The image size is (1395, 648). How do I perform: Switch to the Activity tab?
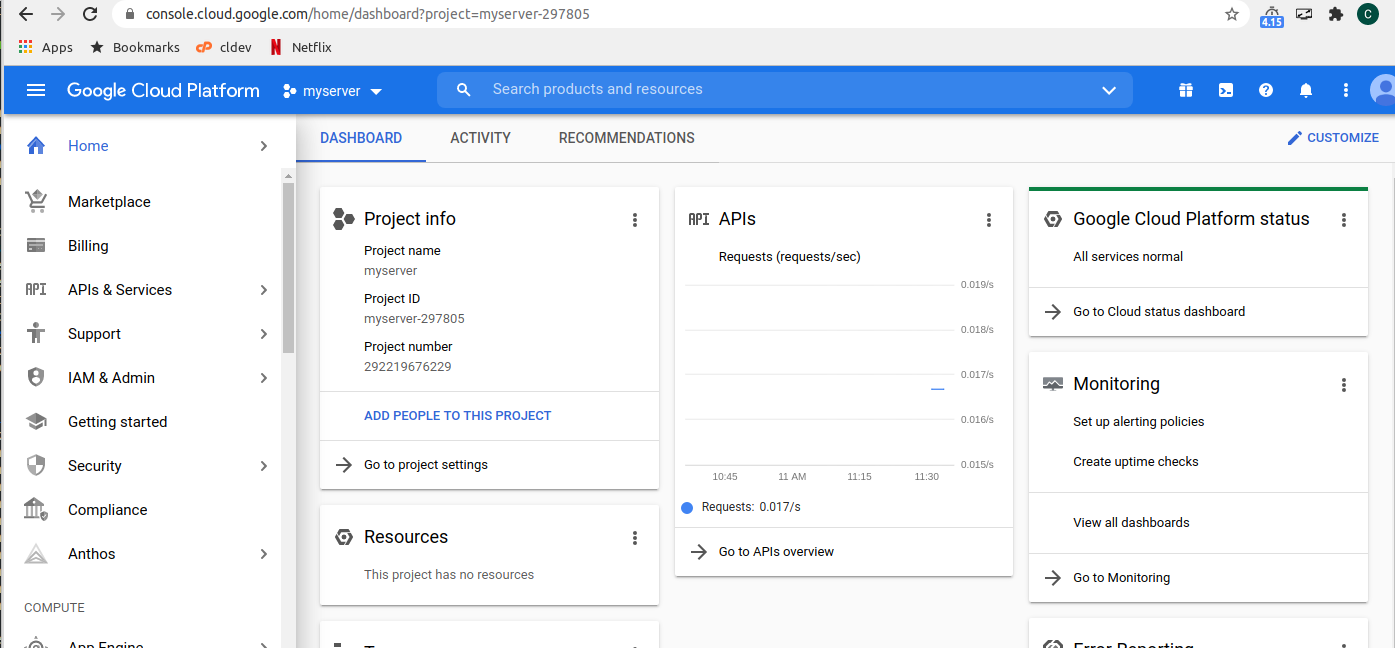pyautogui.click(x=480, y=138)
